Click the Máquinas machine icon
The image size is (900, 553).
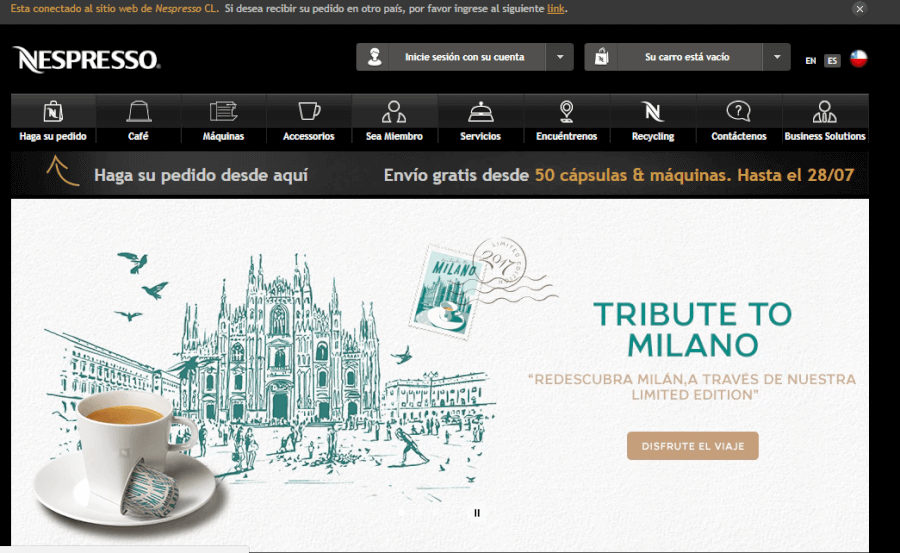pyautogui.click(x=223, y=111)
